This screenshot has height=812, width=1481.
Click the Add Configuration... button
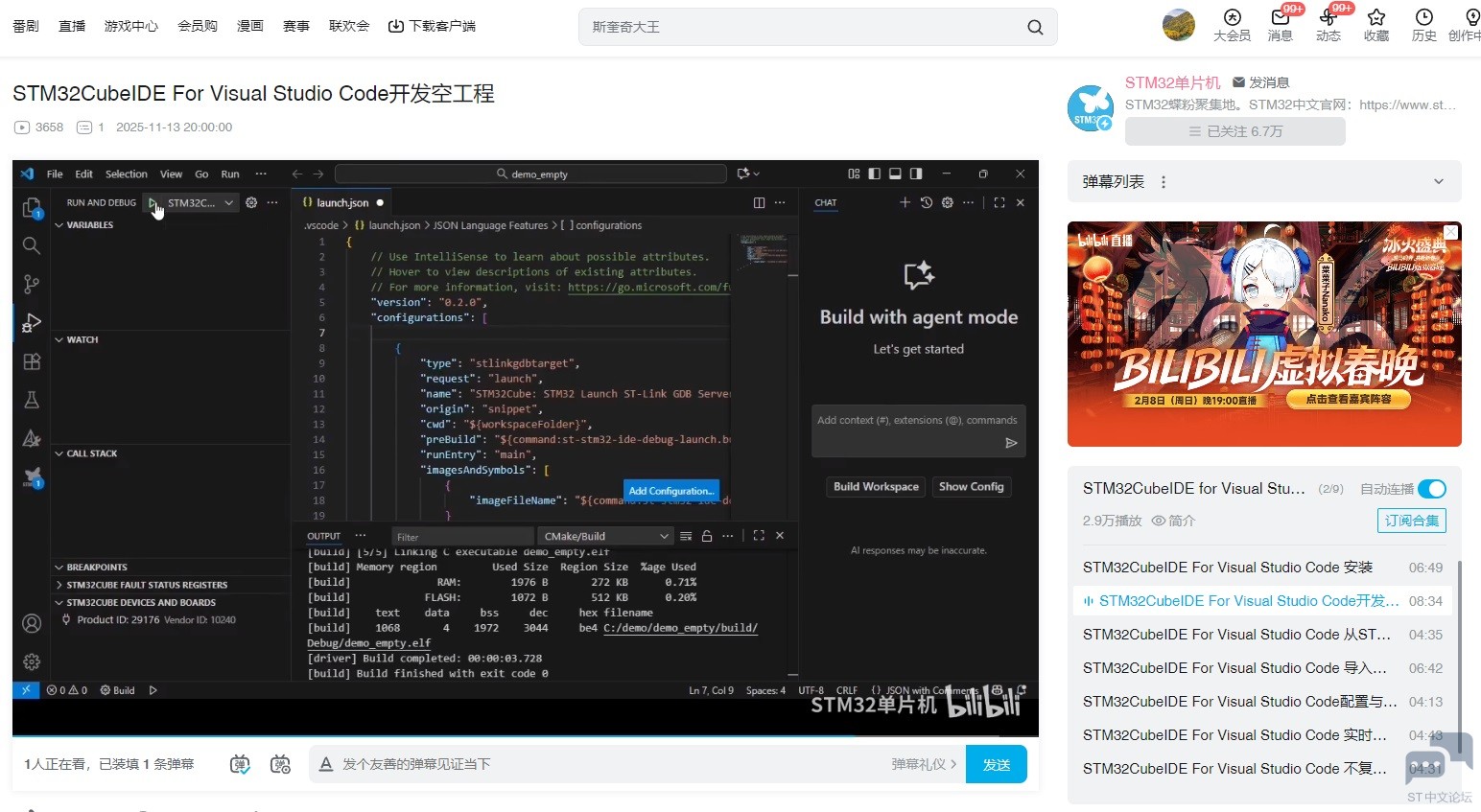tap(671, 491)
